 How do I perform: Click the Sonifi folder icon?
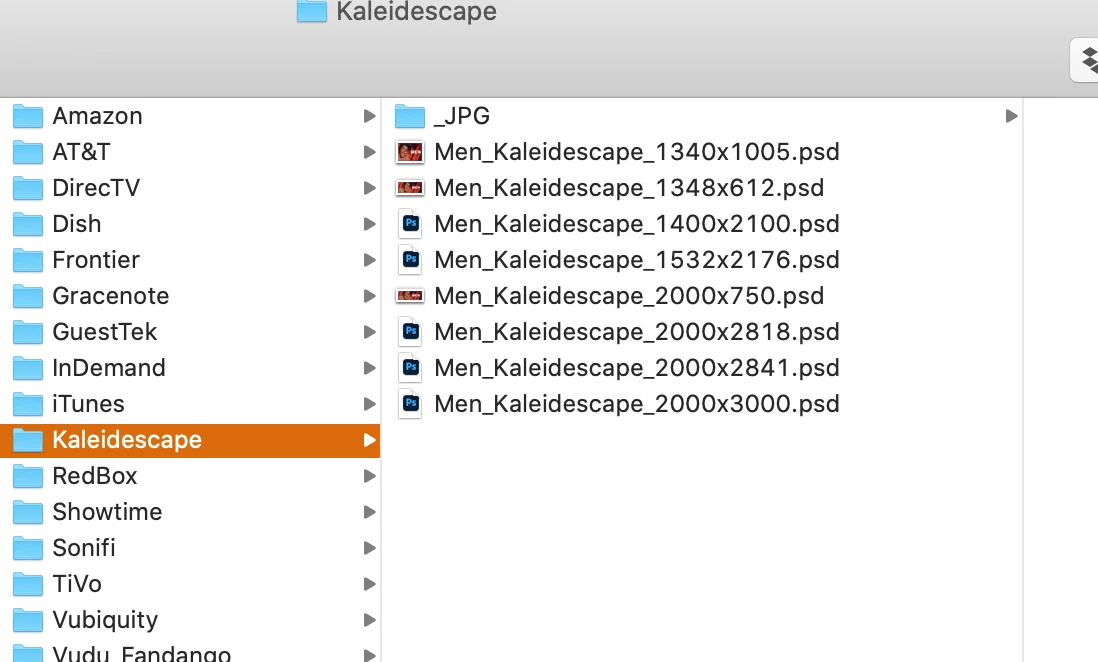(x=28, y=549)
